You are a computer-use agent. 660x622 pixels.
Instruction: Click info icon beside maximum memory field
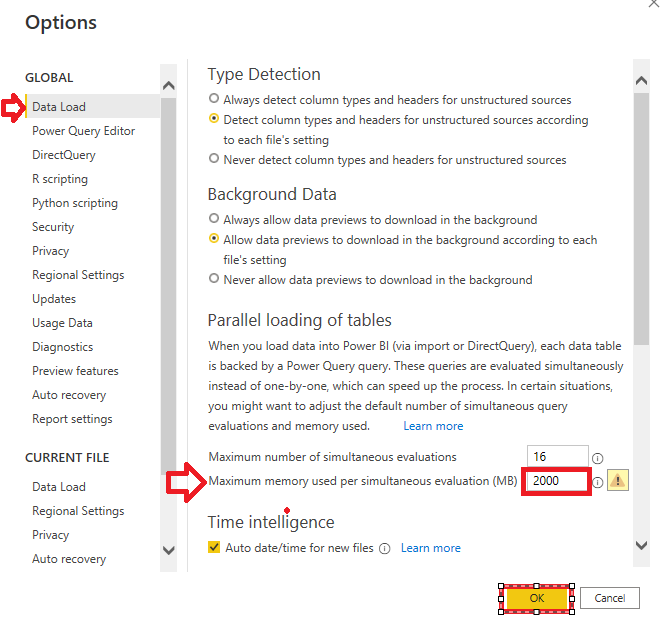598,482
